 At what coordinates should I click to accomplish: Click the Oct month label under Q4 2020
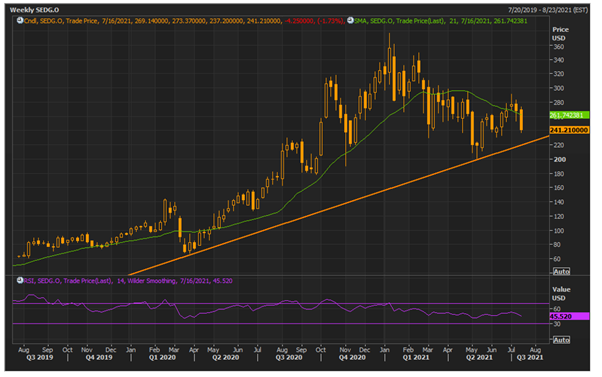click(321, 350)
